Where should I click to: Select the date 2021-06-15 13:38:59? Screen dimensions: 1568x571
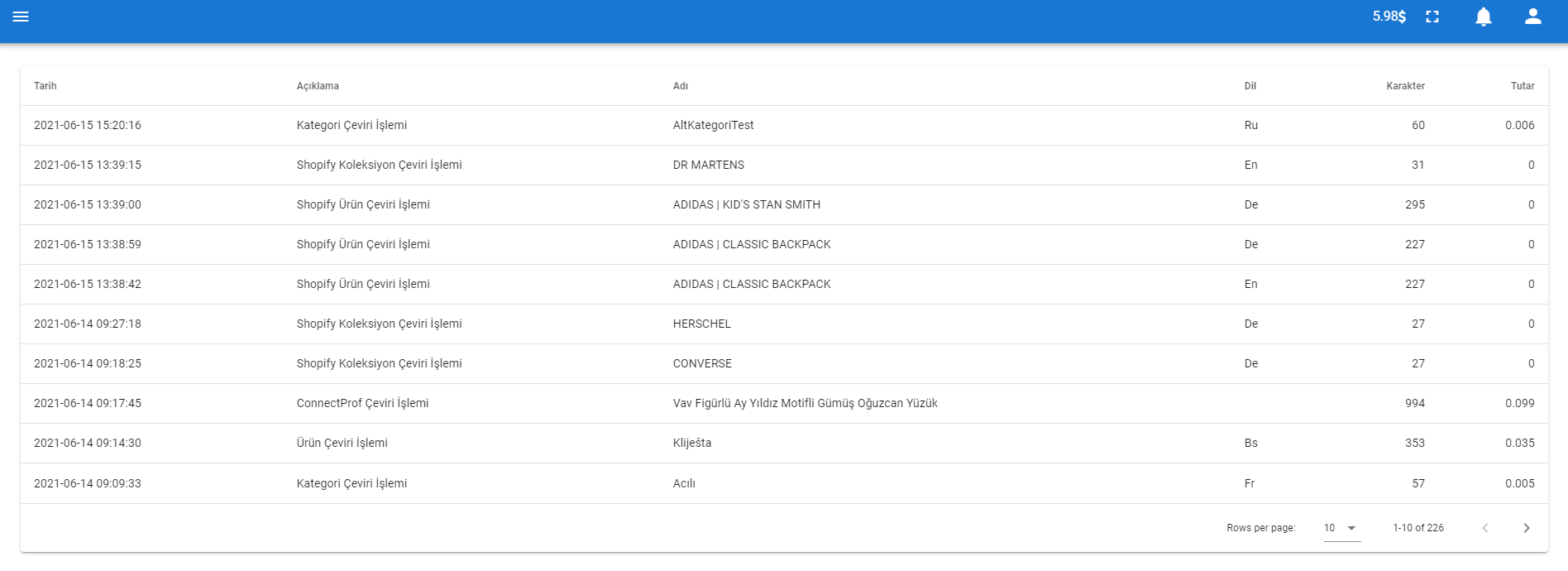pos(88,245)
